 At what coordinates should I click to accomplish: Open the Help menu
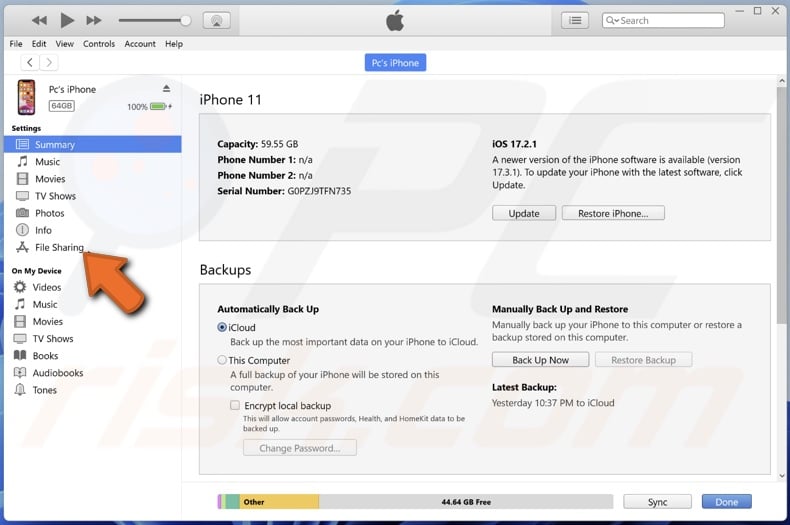coord(174,44)
